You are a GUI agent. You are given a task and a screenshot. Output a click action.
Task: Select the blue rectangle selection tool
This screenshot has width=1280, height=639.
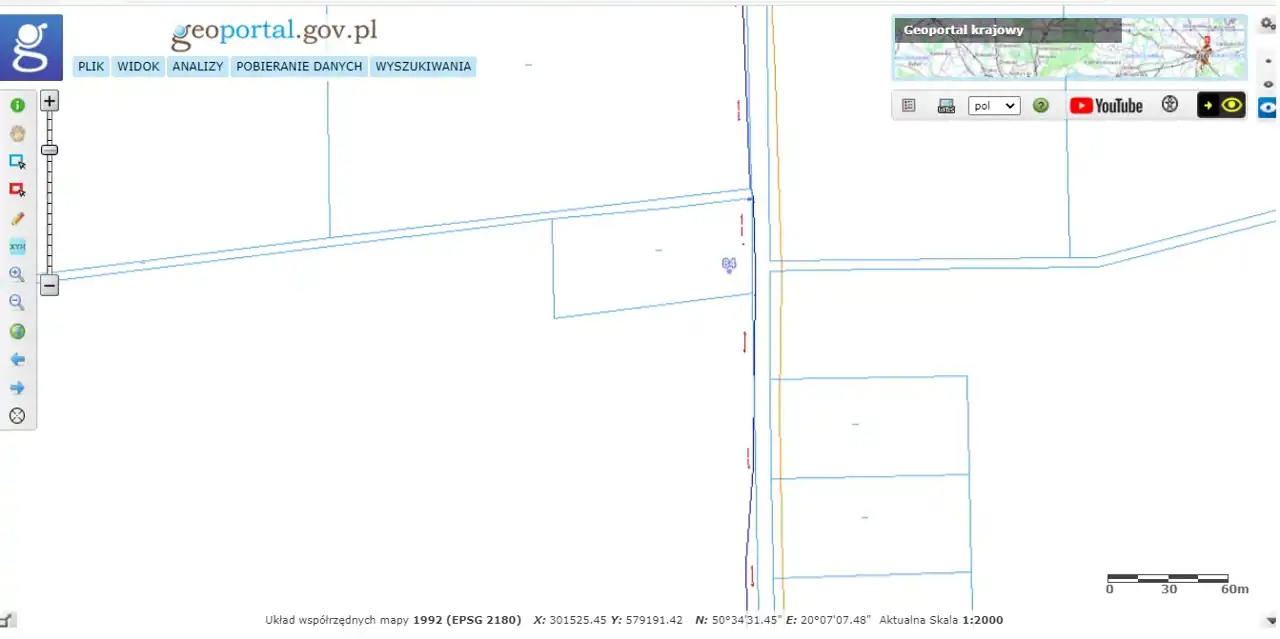click(x=17, y=161)
